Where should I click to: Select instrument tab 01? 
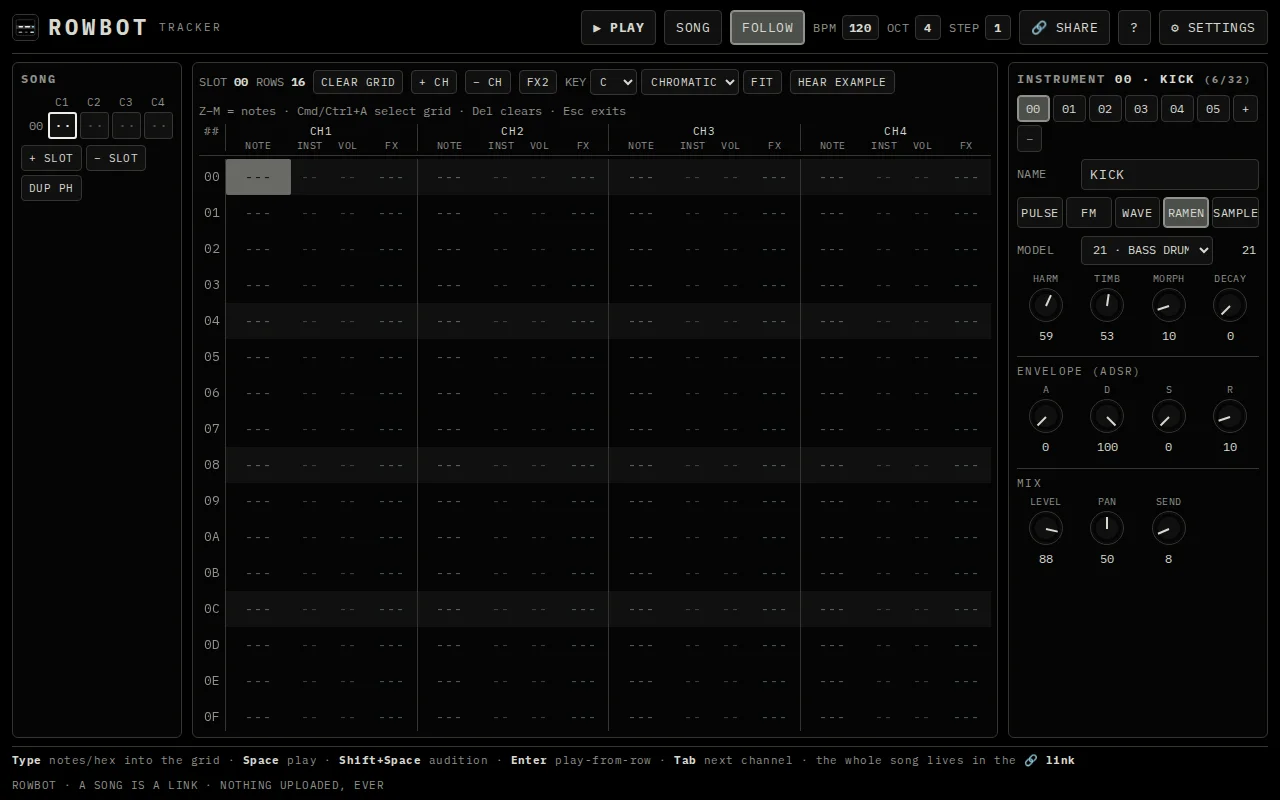(x=1069, y=109)
